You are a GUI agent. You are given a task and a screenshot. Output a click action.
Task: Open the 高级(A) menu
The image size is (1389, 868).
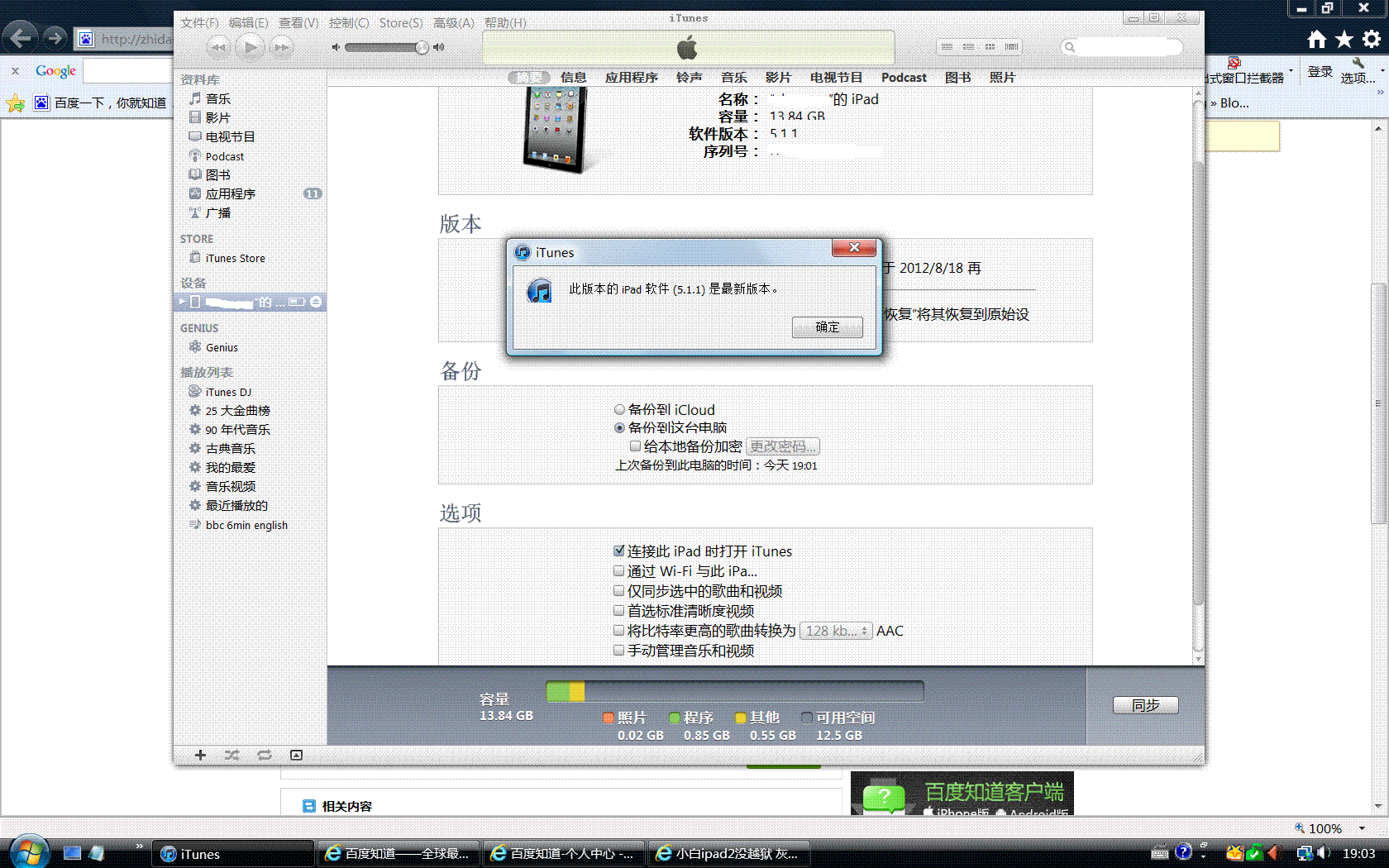point(454,22)
